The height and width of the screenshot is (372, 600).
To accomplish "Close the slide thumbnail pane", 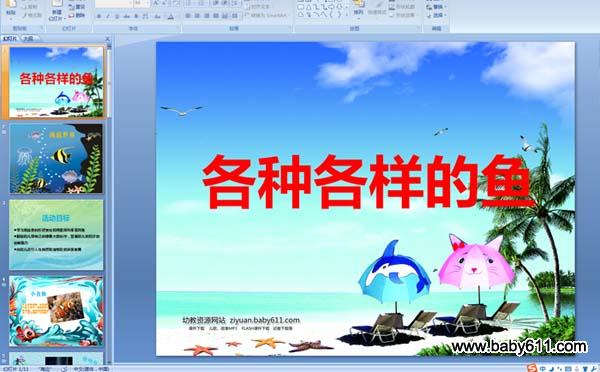I will (x=108, y=38).
